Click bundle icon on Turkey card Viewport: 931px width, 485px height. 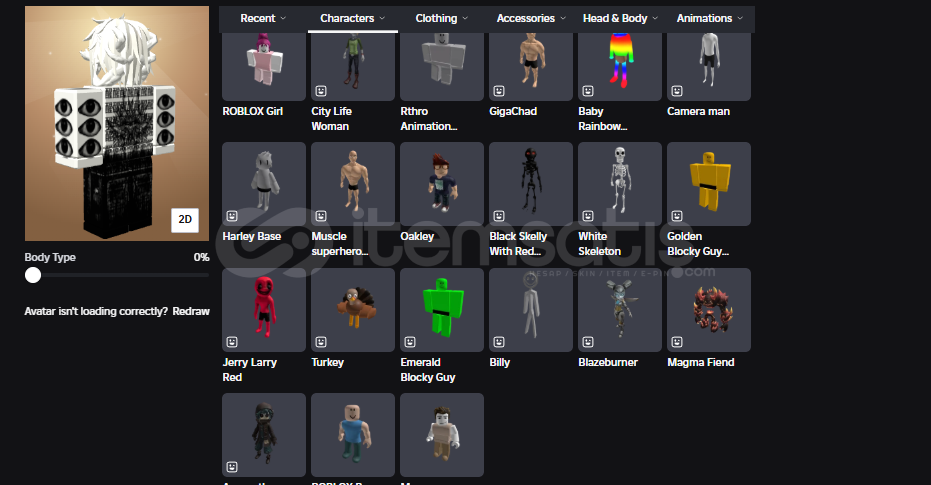click(x=321, y=342)
